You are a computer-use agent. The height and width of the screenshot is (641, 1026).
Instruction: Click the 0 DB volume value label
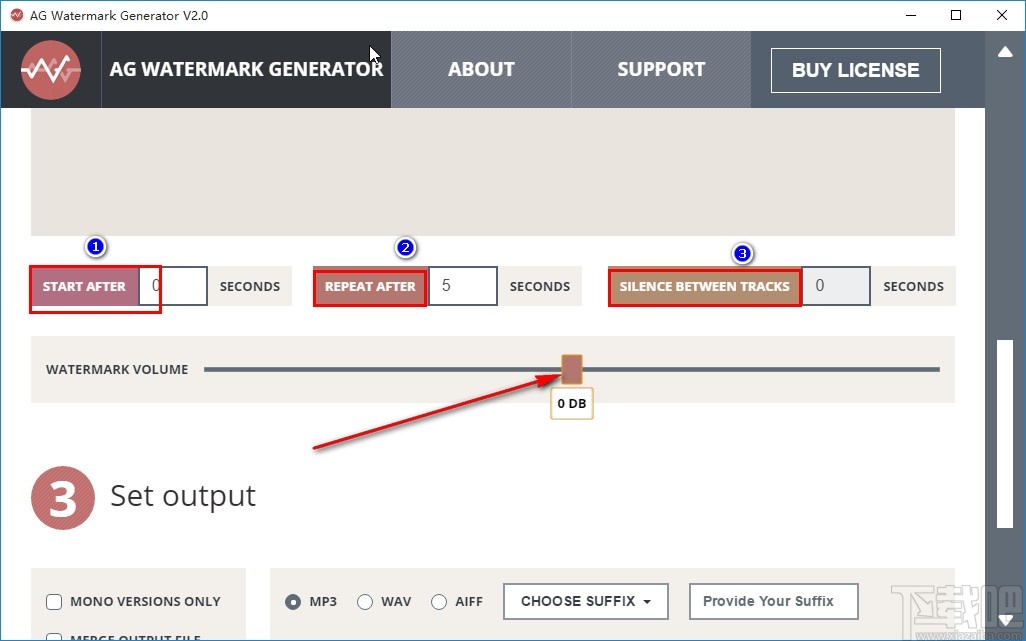[x=572, y=404]
